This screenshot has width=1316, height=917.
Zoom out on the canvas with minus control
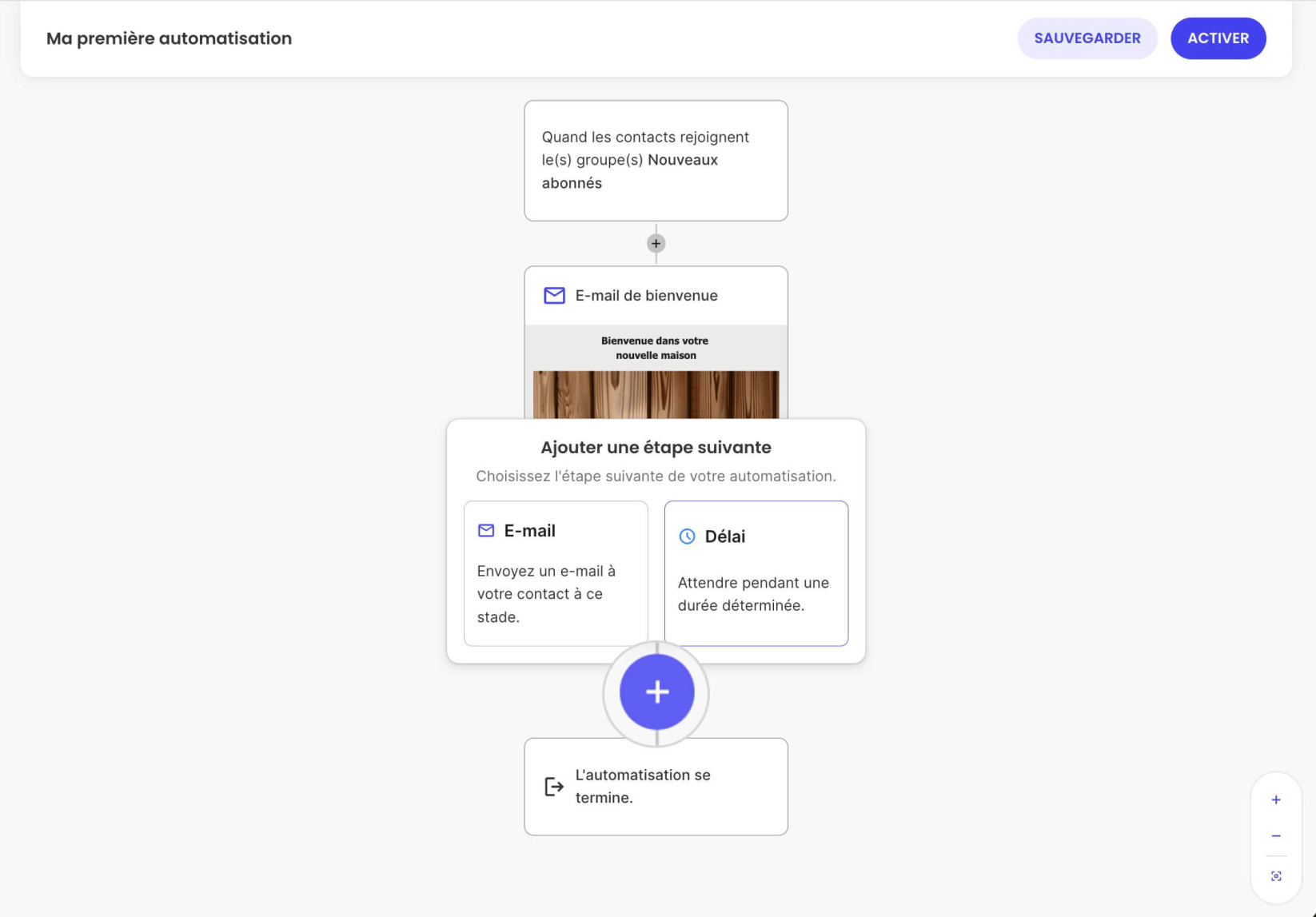tap(1276, 836)
